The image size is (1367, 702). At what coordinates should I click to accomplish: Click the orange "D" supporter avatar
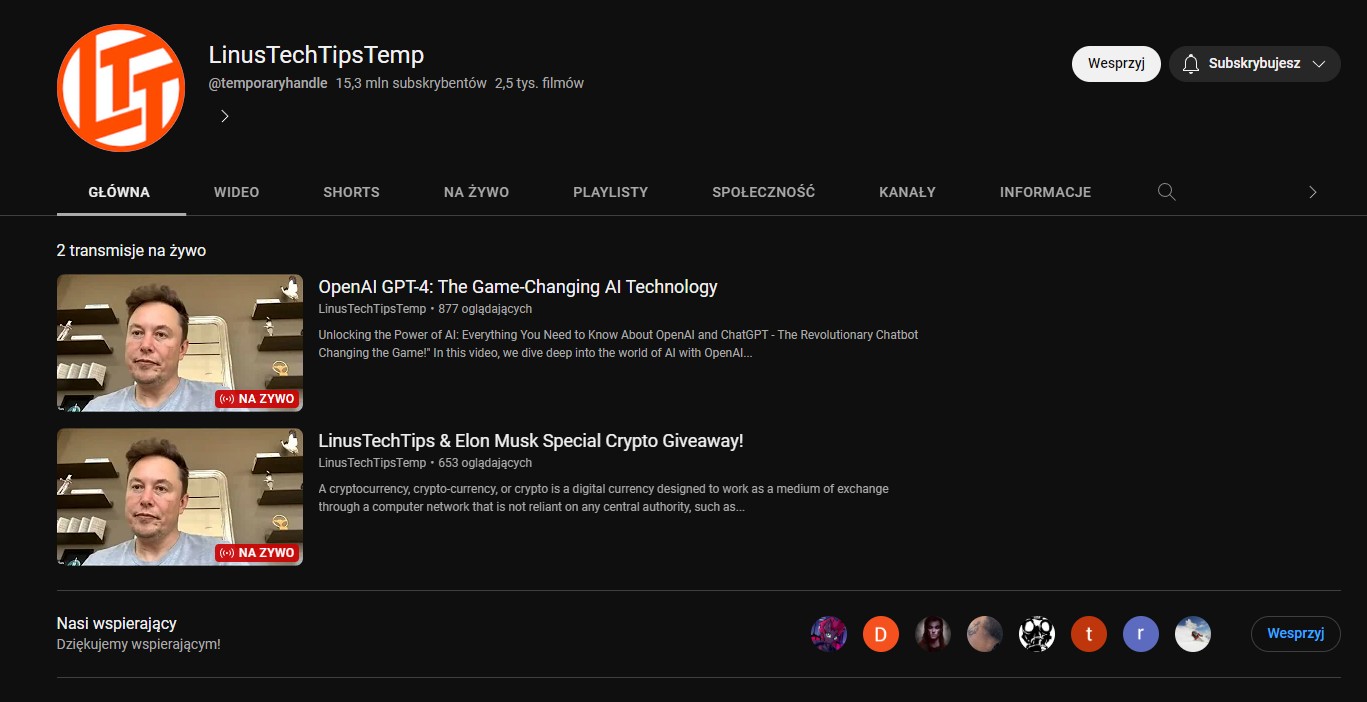[x=881, y=634]
